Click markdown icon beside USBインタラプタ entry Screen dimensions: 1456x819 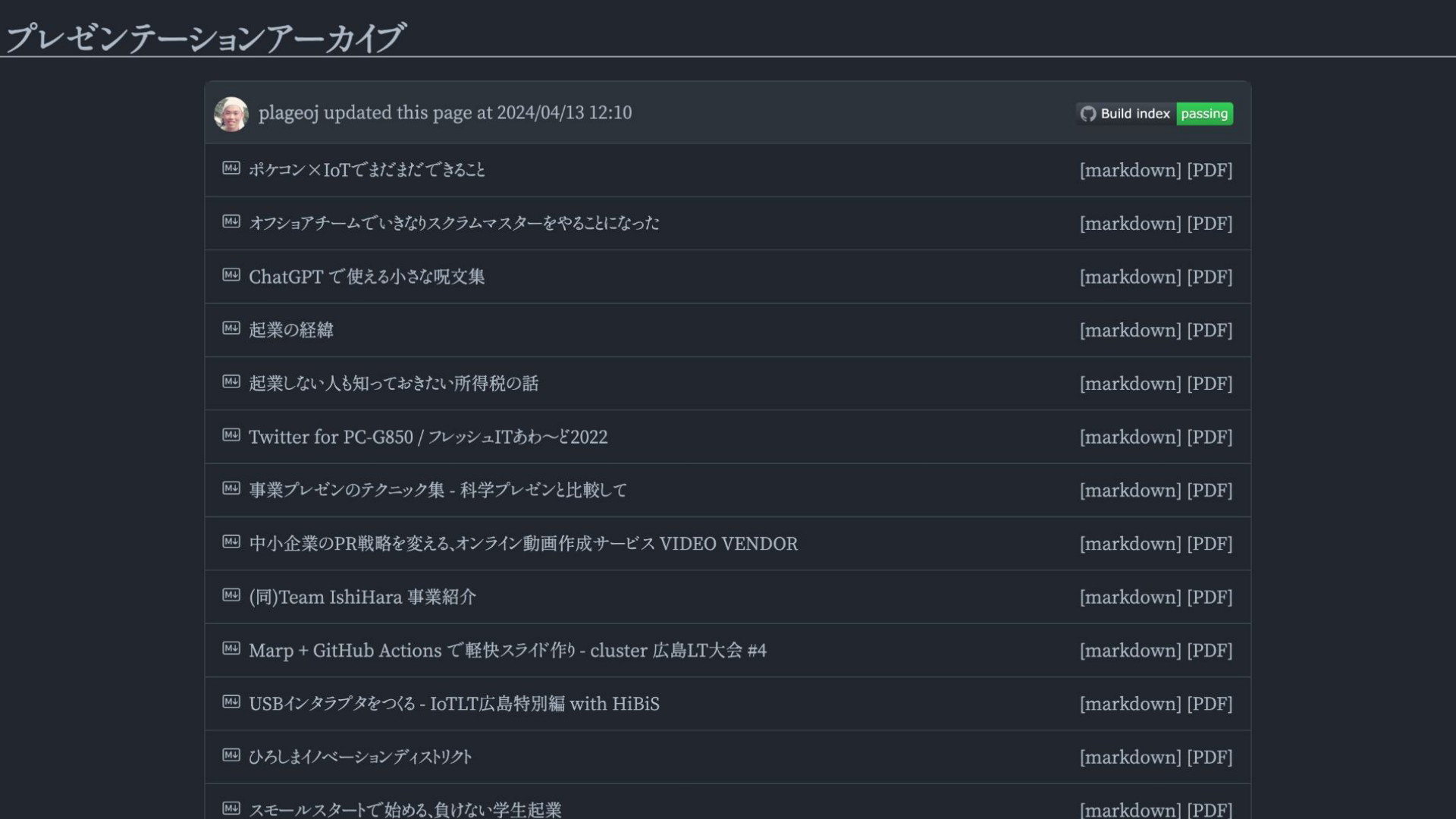click(231, 701)
